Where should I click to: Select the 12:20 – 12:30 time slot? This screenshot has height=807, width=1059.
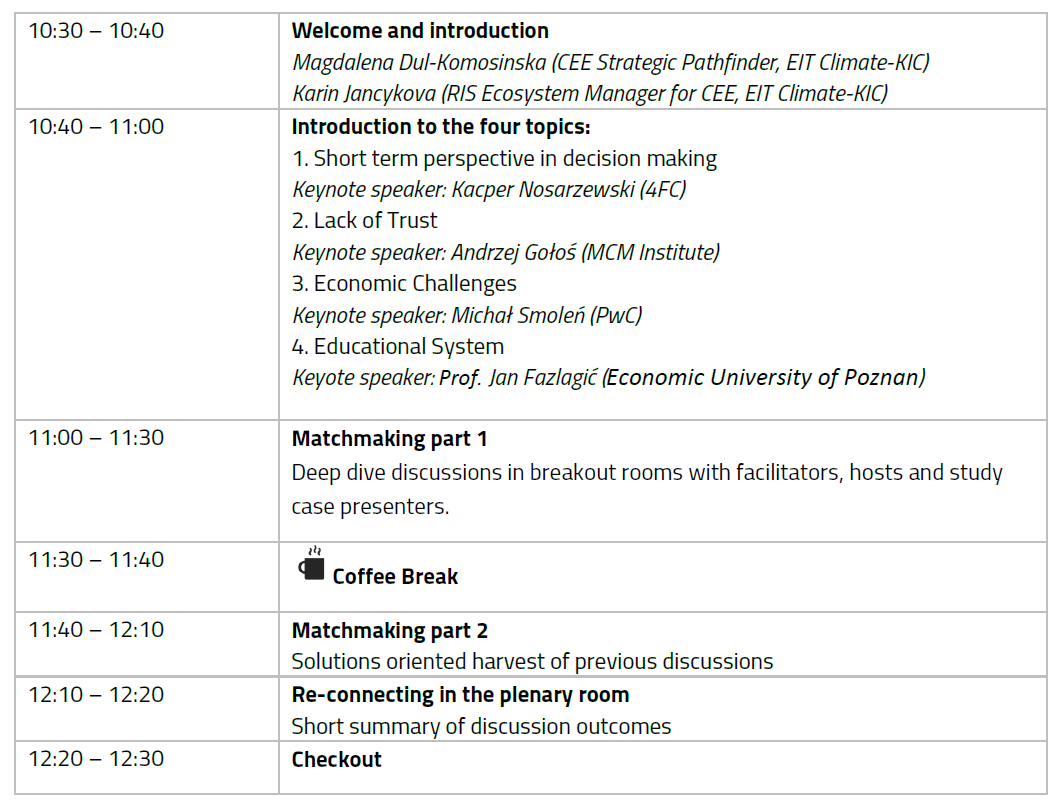click(96, 759)
